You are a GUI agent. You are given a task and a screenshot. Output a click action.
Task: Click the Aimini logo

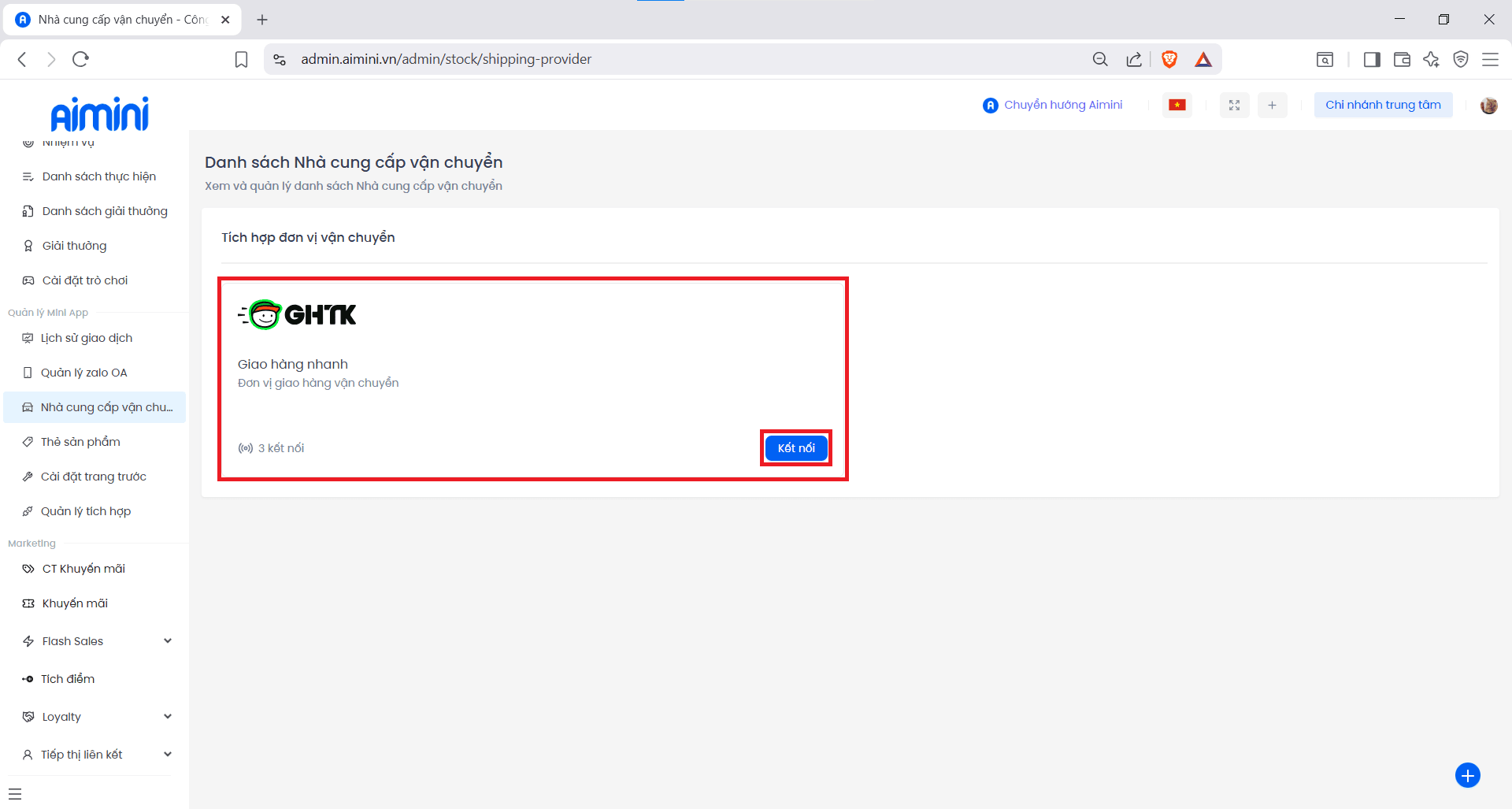click(x=99, y=114)
